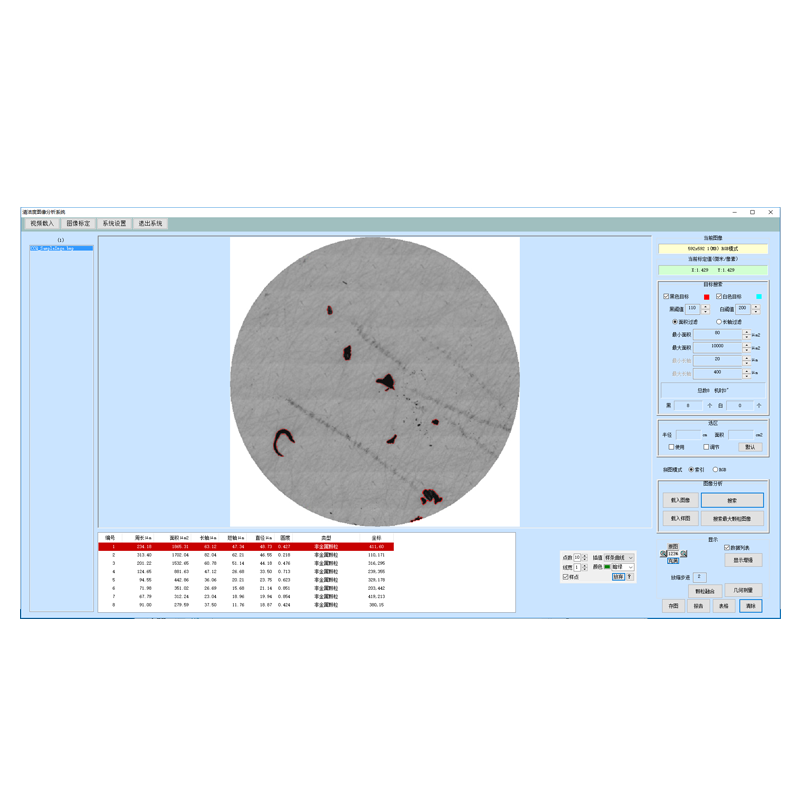This screenshot has width=800, height=800.
Task: Open the 系统设置 menu
Action: tap(114, 223)
